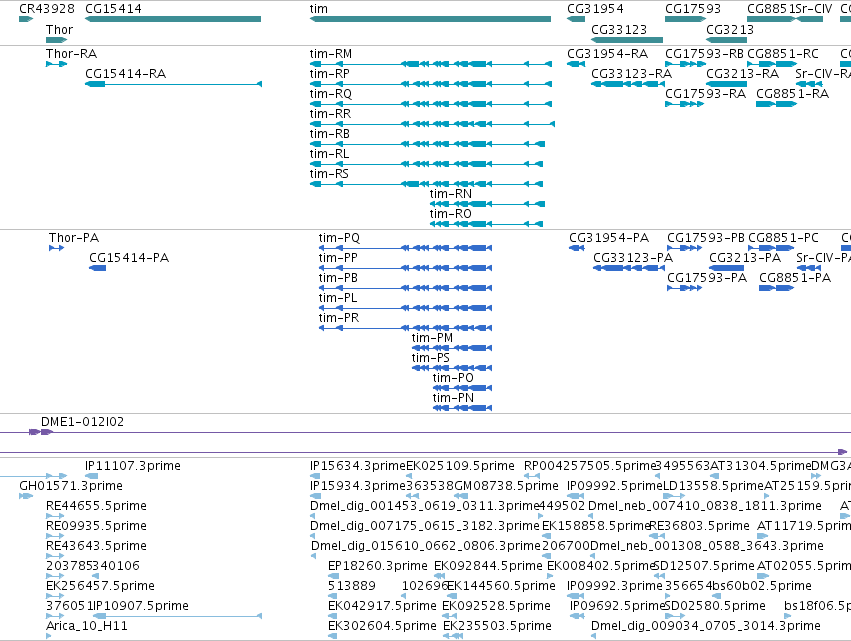Screen dimensions: 851x641
Task: Select transcript tim-RP
Action: 431,84
